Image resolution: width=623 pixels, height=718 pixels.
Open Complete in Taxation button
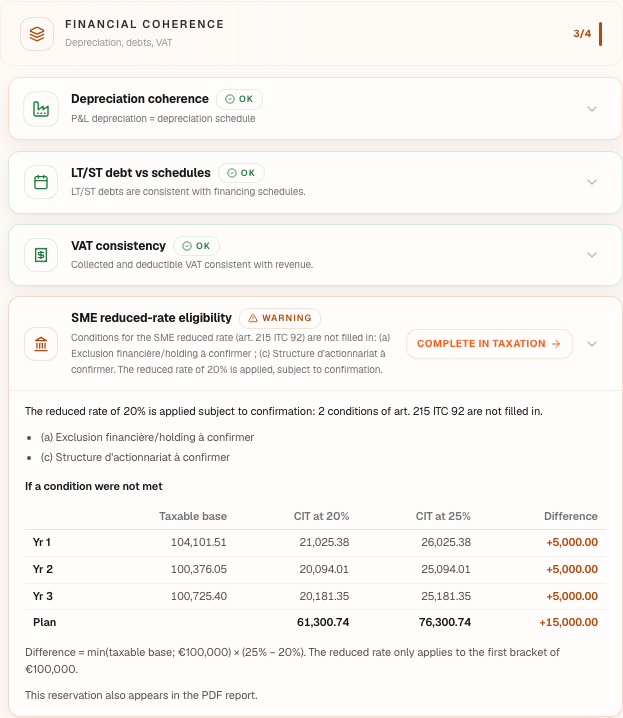pos(489,344)
